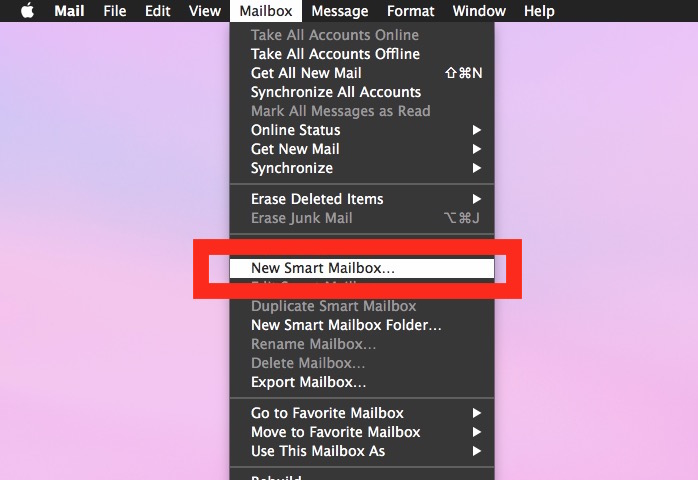Expand the Use This Mailbox As submenu
This screenshot has height=480, width=698.
[x=362, y=451]
